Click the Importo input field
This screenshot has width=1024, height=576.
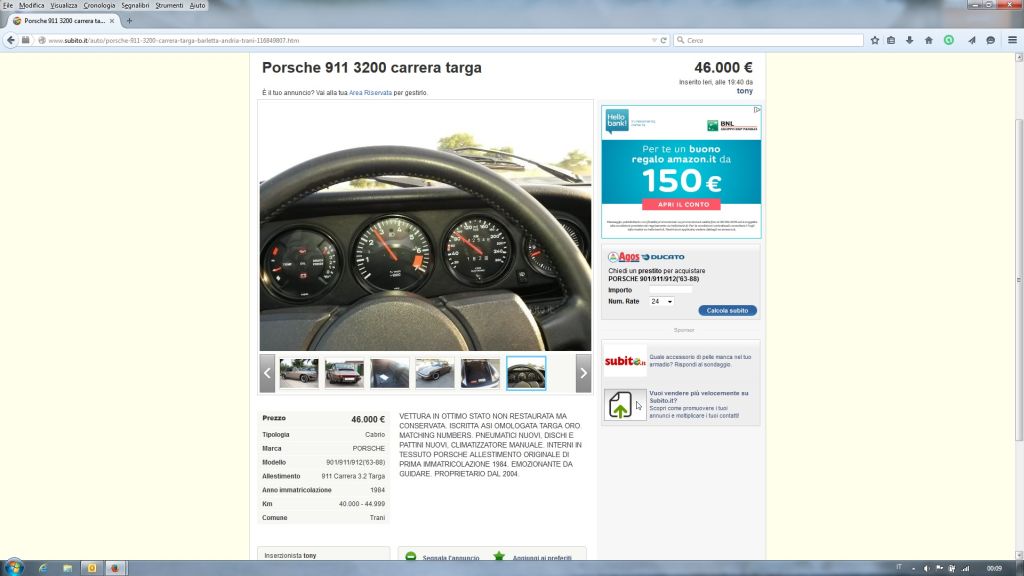tap(671, 290)
